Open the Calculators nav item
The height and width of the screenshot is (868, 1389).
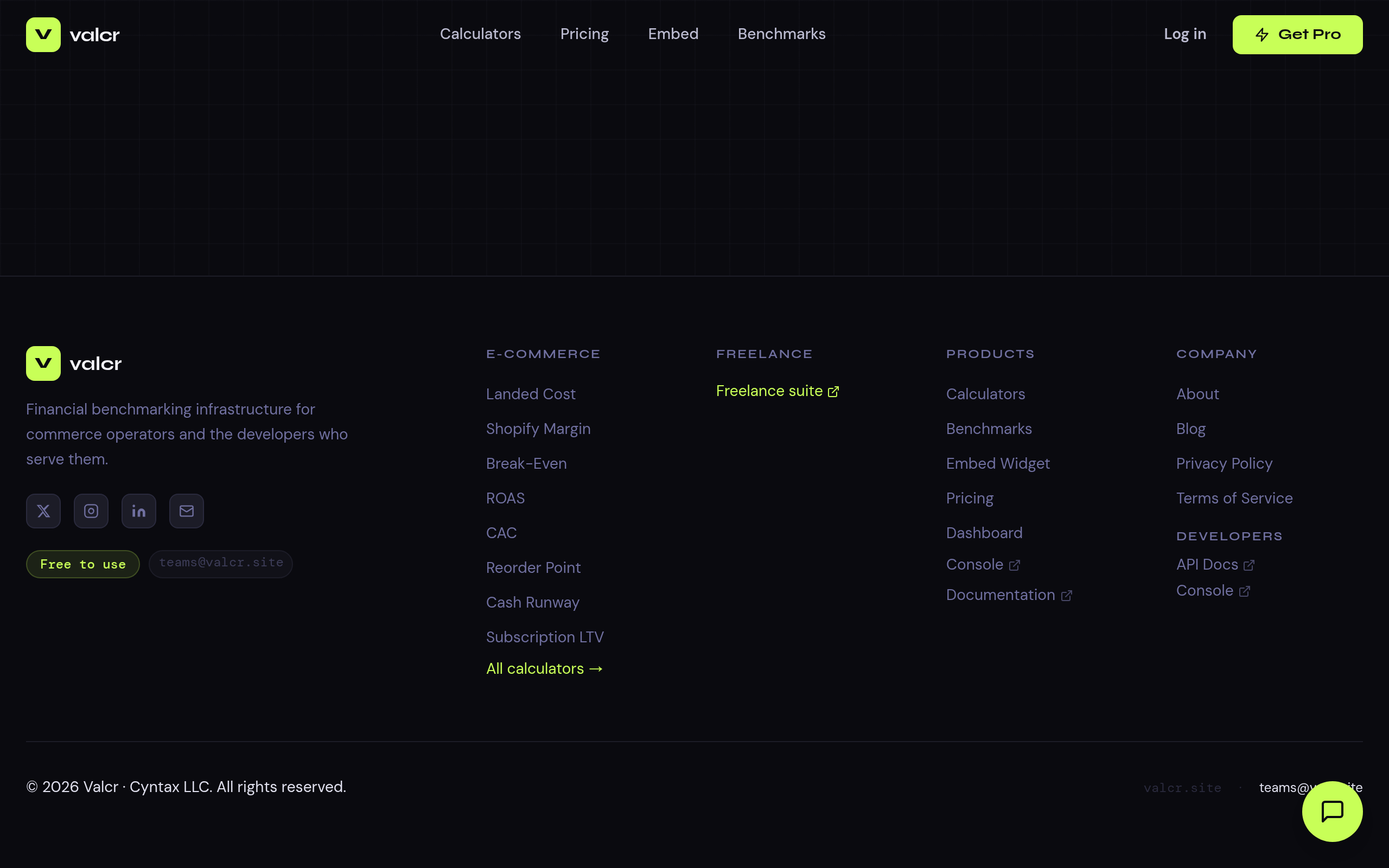click(x=480, y=34)
